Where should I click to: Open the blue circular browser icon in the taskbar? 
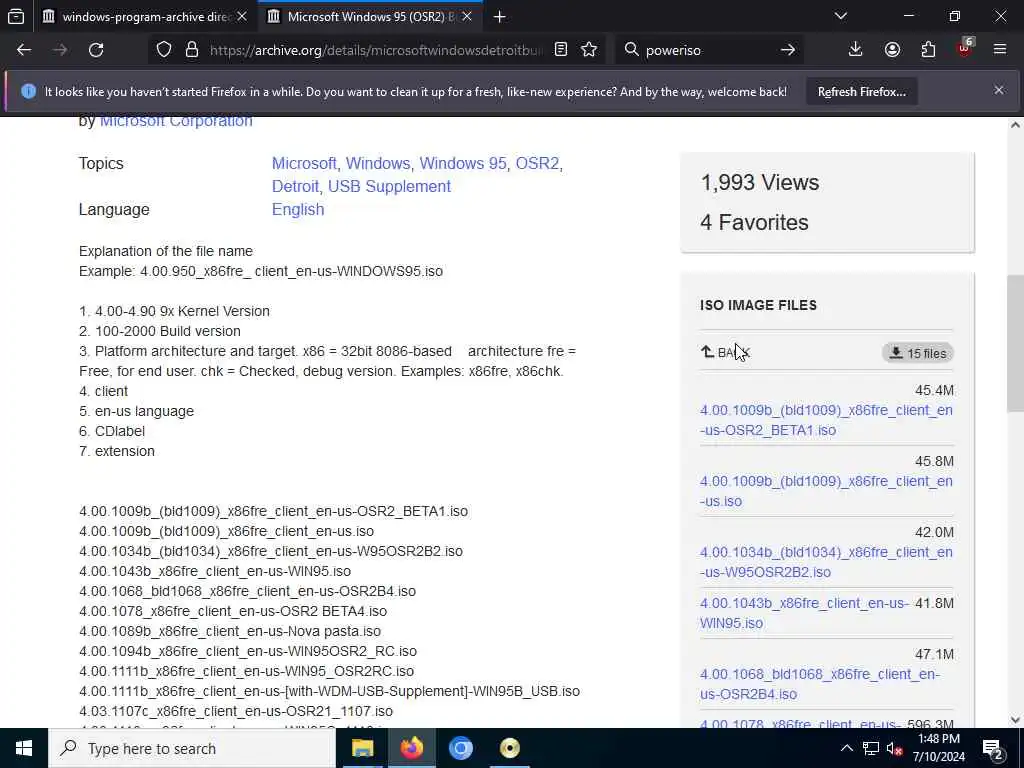460,748
